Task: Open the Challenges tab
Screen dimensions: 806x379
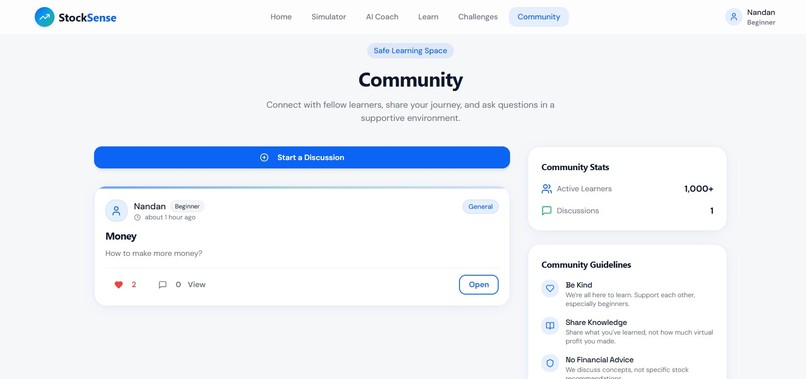Action: (478, 17)
